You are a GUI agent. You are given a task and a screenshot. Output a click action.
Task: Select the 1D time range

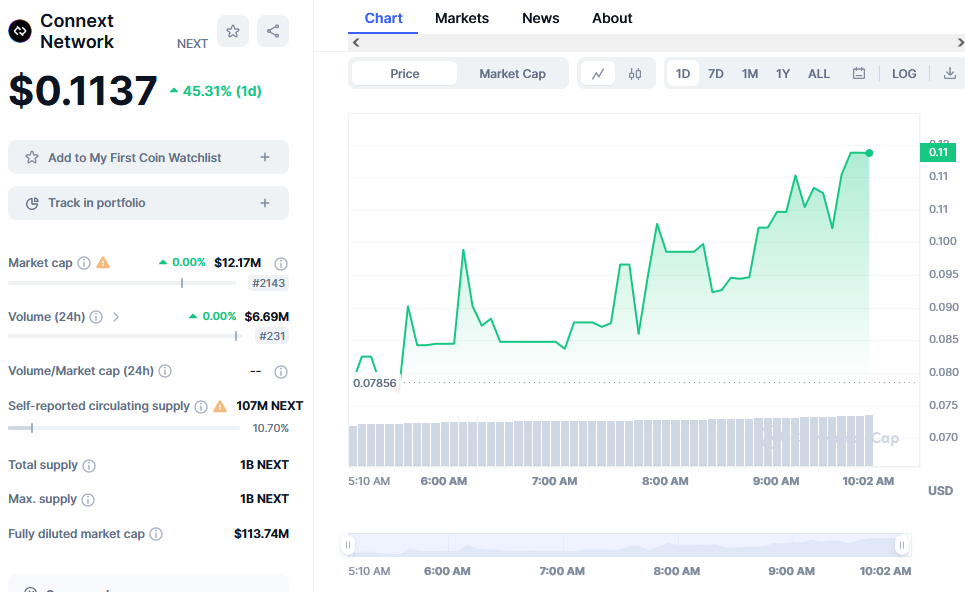click(x=683, y=74)
